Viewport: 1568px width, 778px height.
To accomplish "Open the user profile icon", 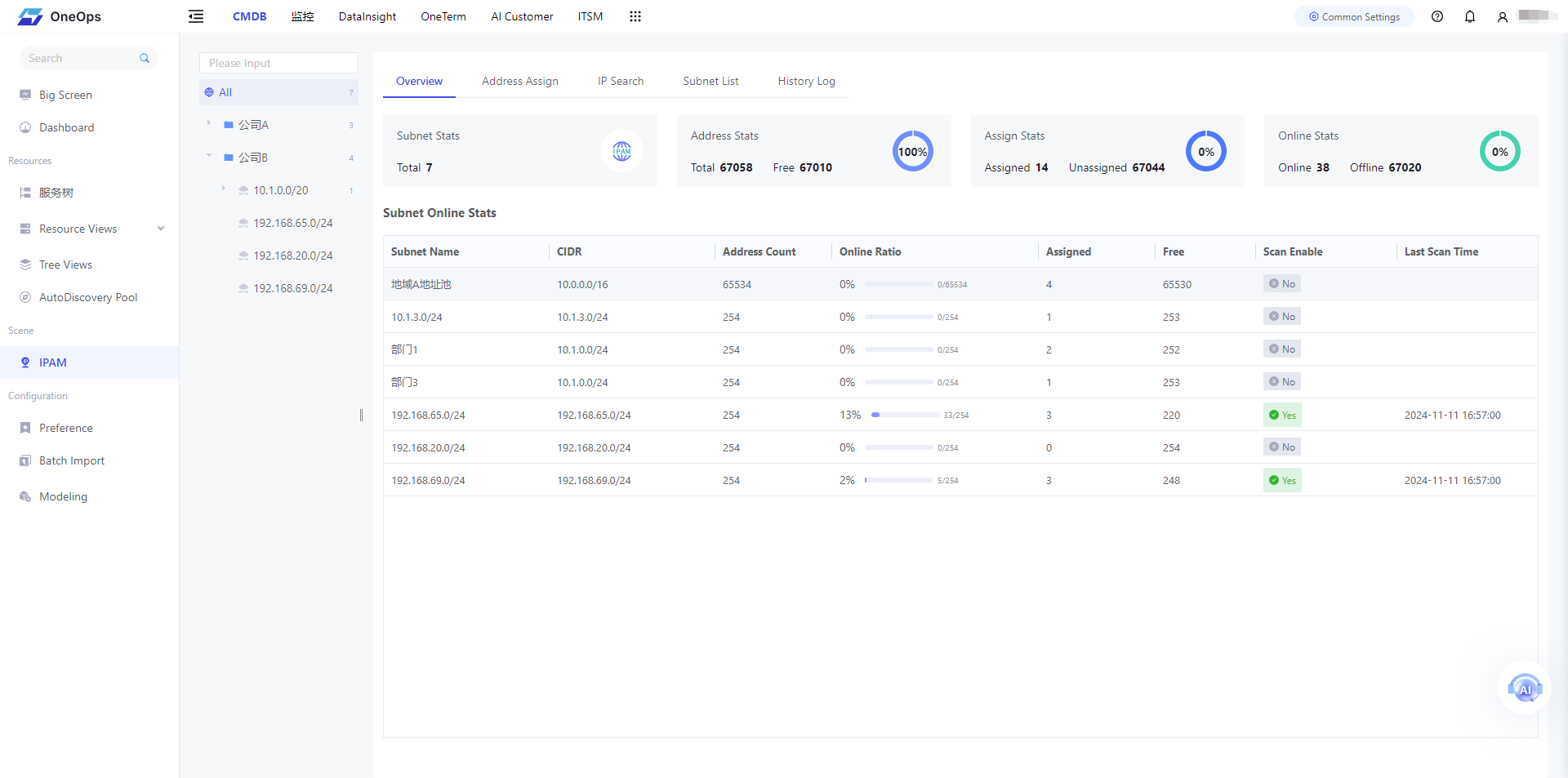I will coord(1503,16).
